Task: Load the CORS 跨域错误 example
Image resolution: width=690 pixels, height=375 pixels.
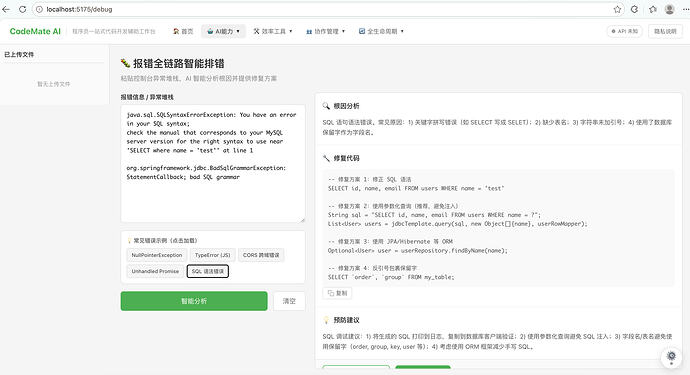Action: [261, 255]
